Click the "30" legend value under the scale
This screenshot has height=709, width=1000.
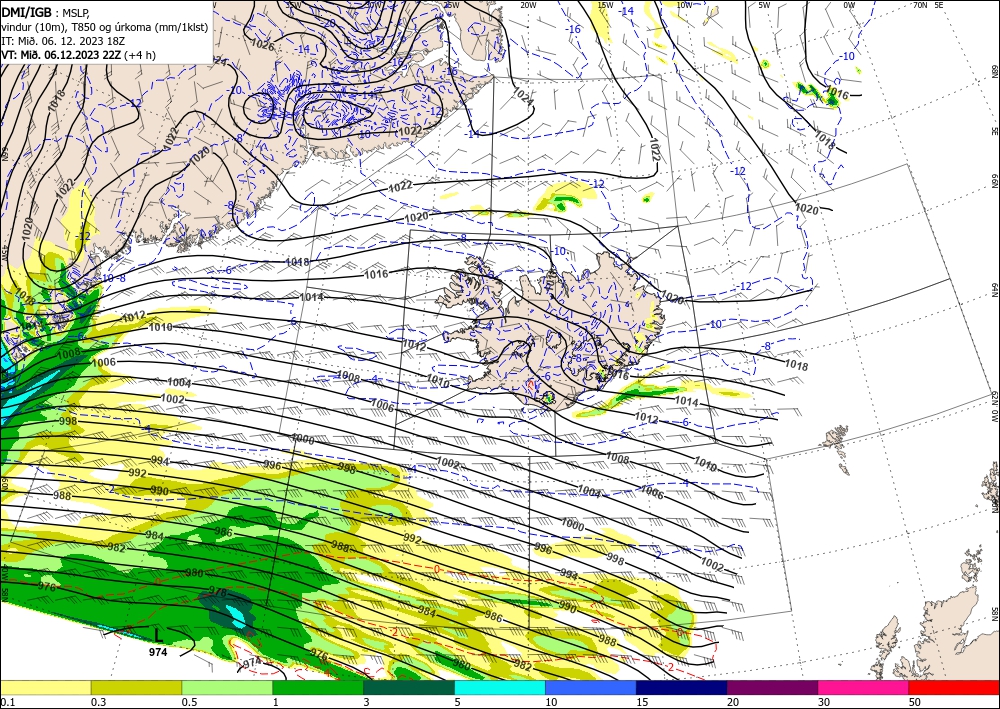point(824,702)
